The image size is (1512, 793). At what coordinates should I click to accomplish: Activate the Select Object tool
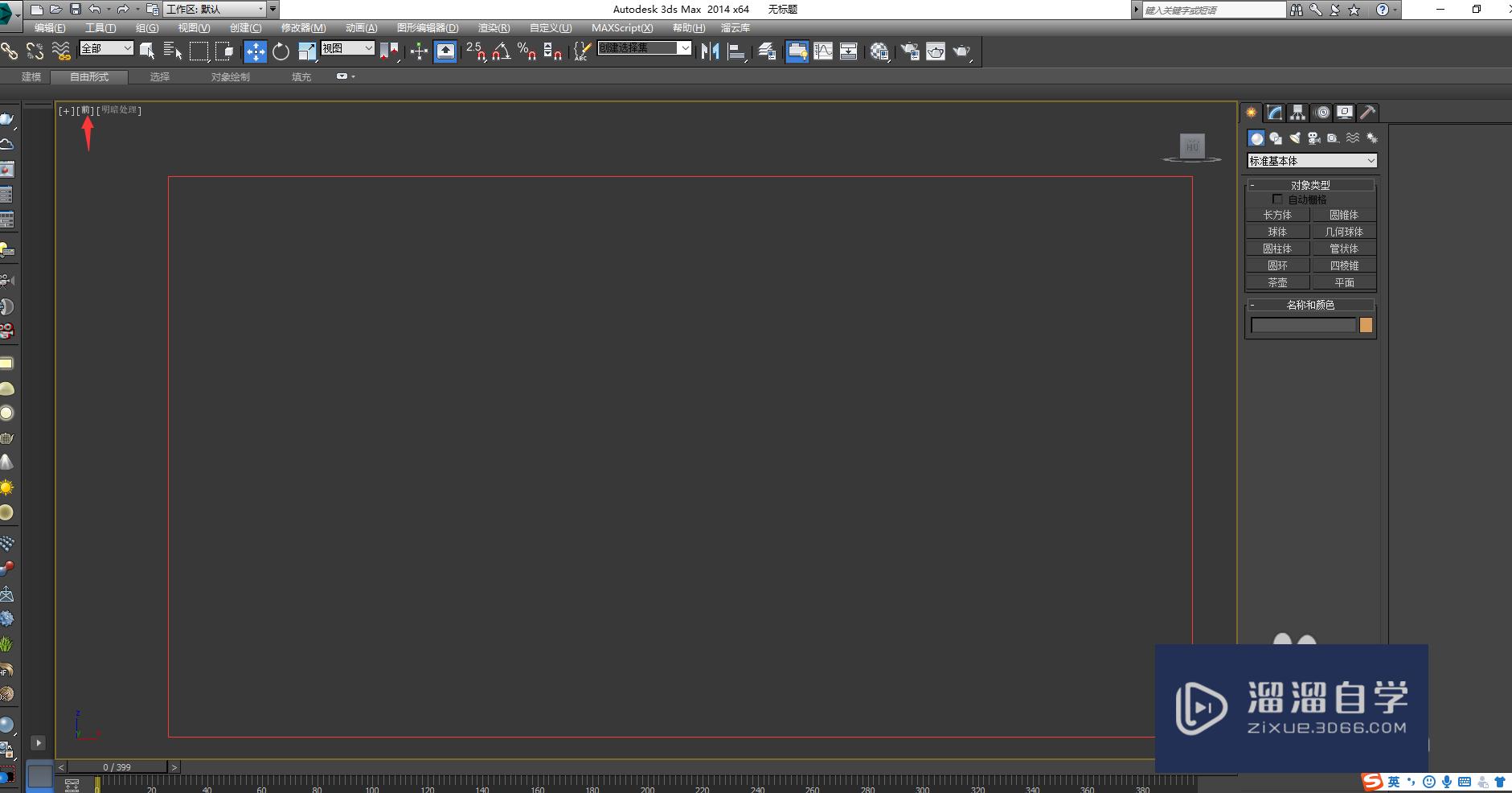coord(147,51)
